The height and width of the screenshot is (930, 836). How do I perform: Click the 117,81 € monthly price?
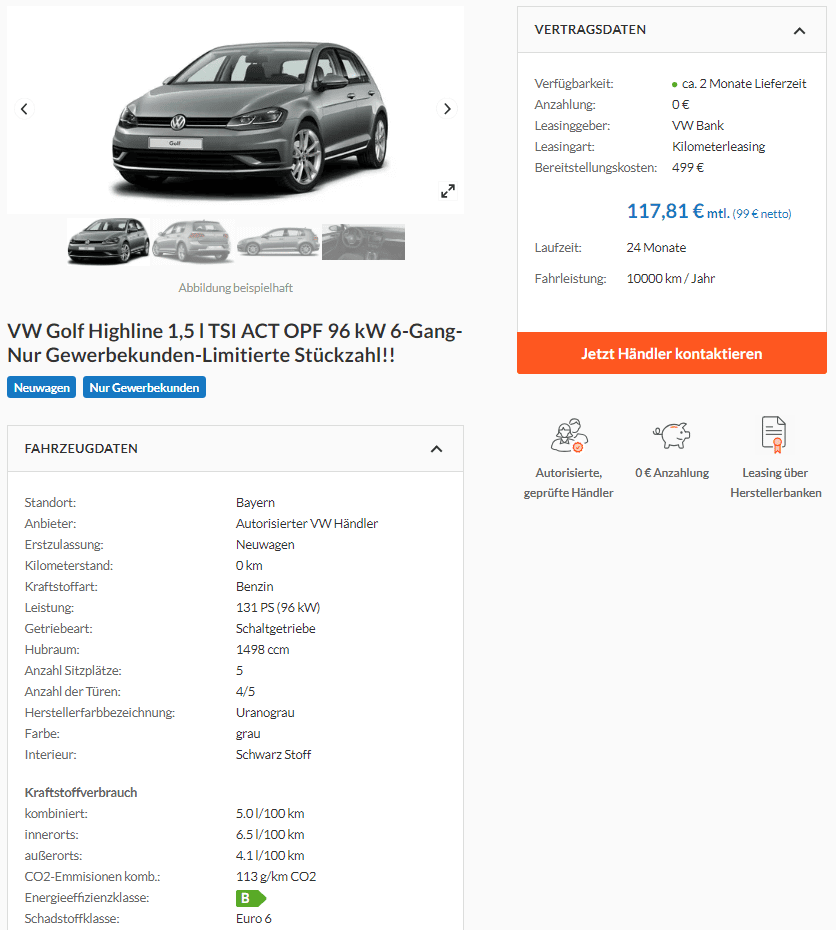pyautogui.click(x=666, y=211)
